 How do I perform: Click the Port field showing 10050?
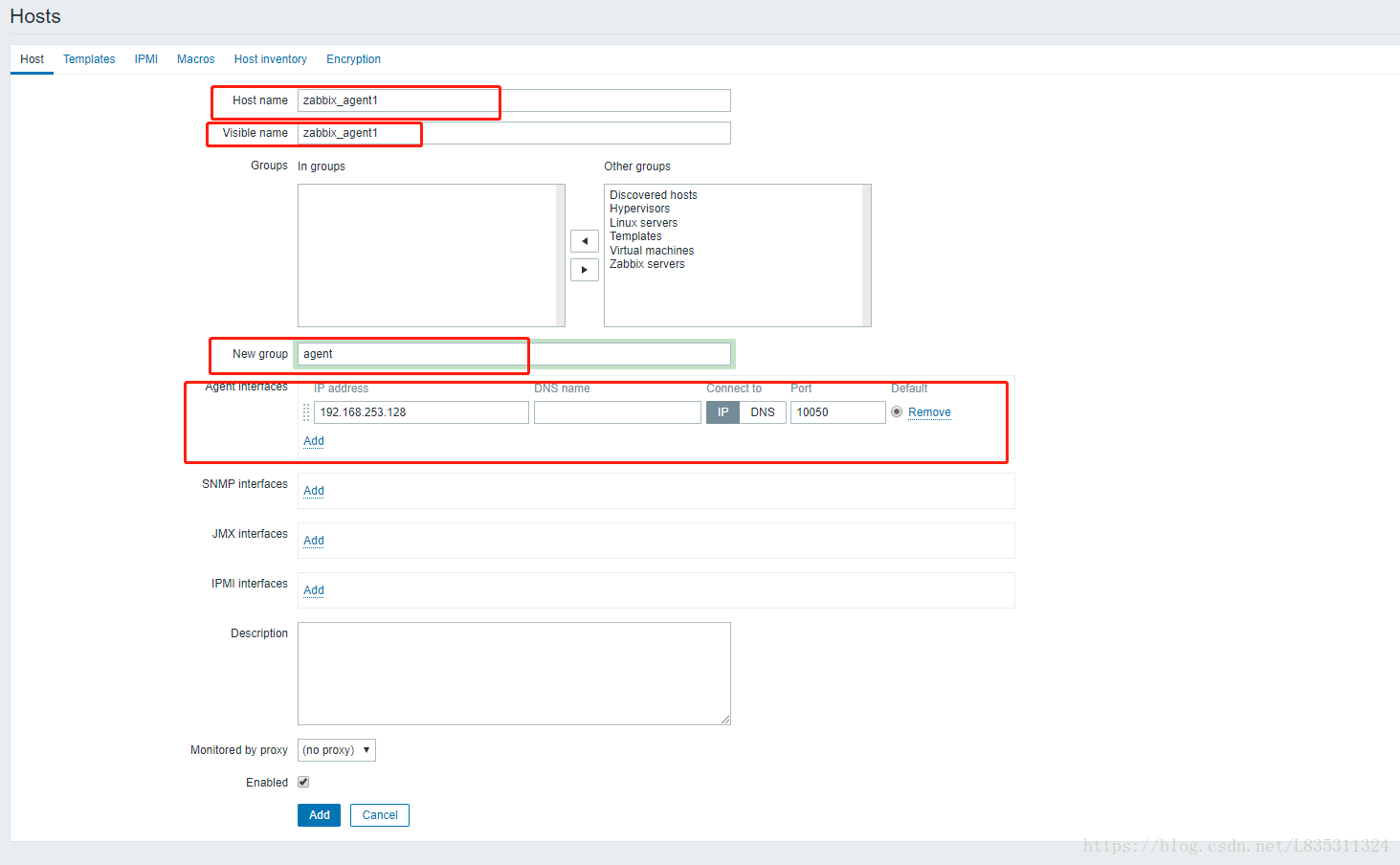pyautogui.click(x=838, y=412)
